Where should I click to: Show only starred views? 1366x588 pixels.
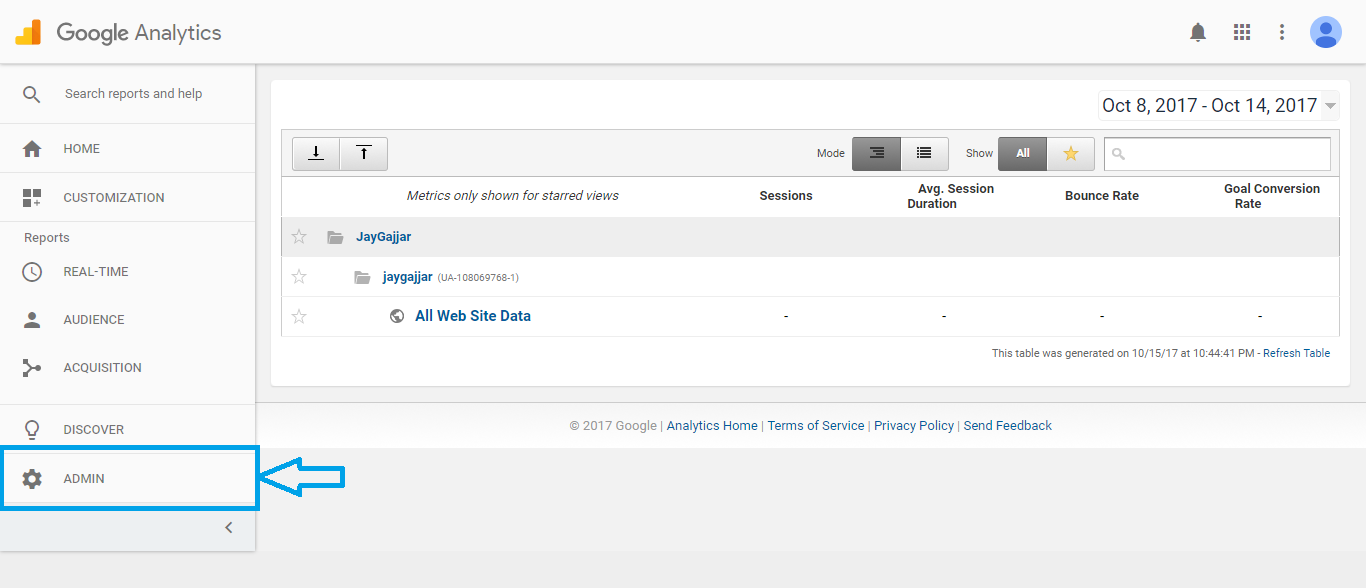click(1071, 153)
